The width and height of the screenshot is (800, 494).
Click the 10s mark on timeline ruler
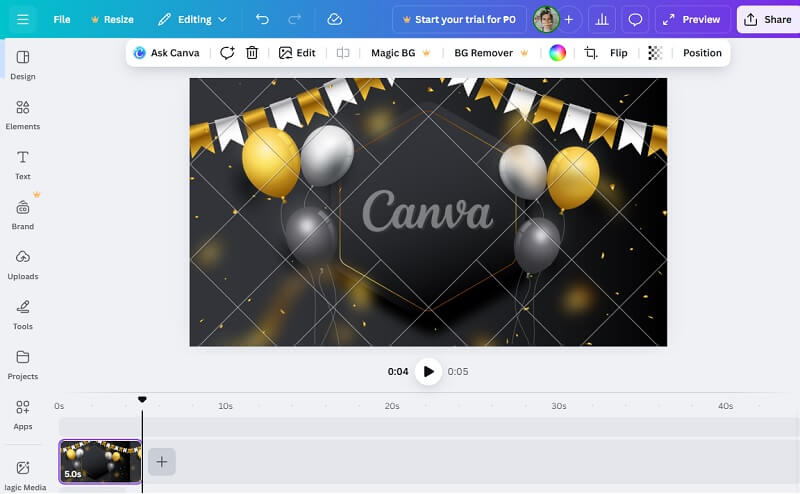pyautogui.click(x=226, y=406)
